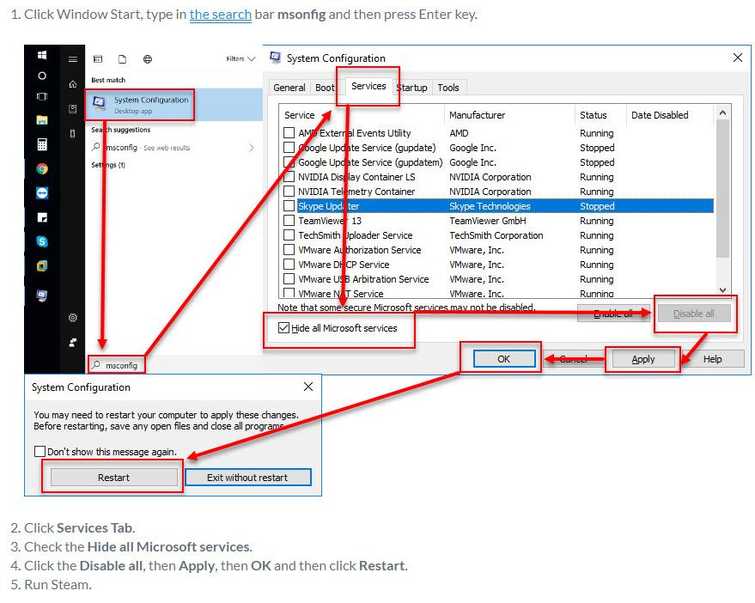
Task: Filter search results by apps icon
Action: click(x=98, y=59)
